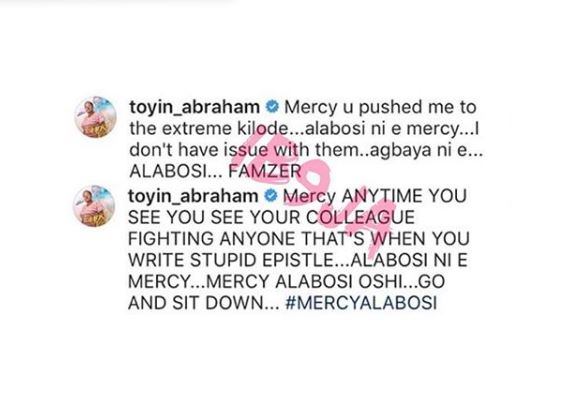The image size is (562, 411).
Task: Open the #MERCYALABOSI hashtag
Action: 361,303
